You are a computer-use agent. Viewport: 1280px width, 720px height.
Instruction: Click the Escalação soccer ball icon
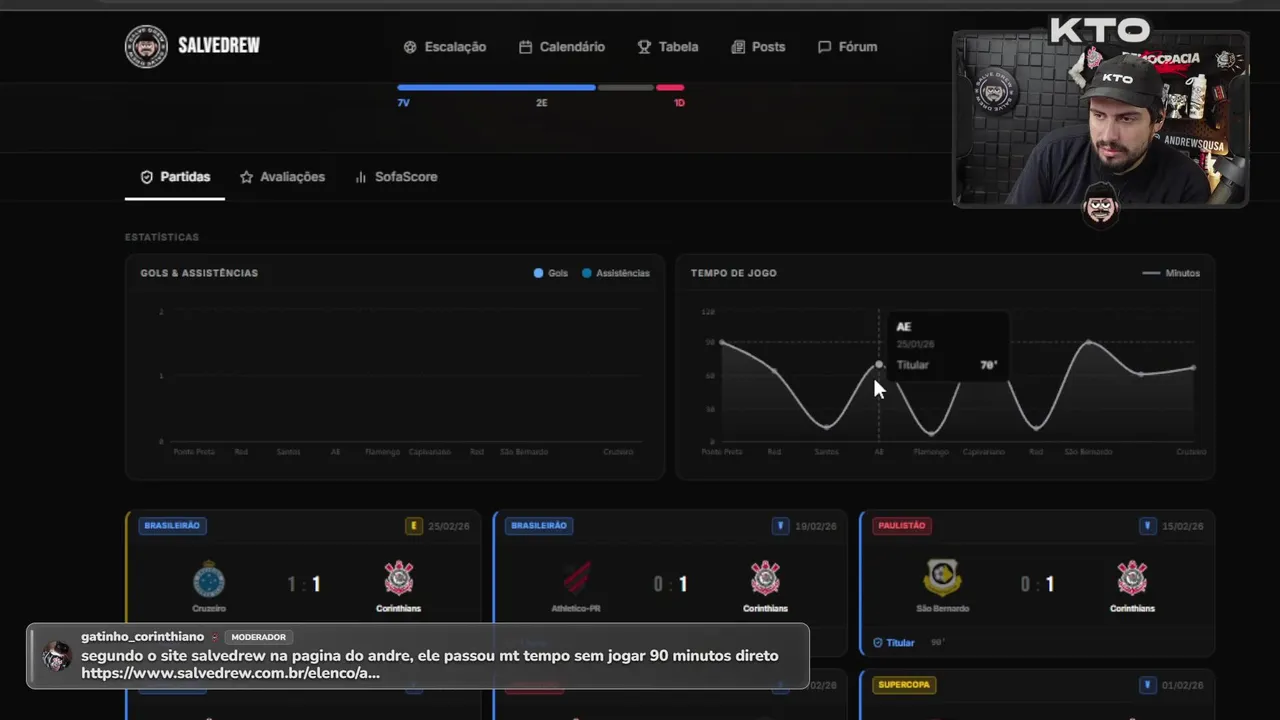pos(410,47)
